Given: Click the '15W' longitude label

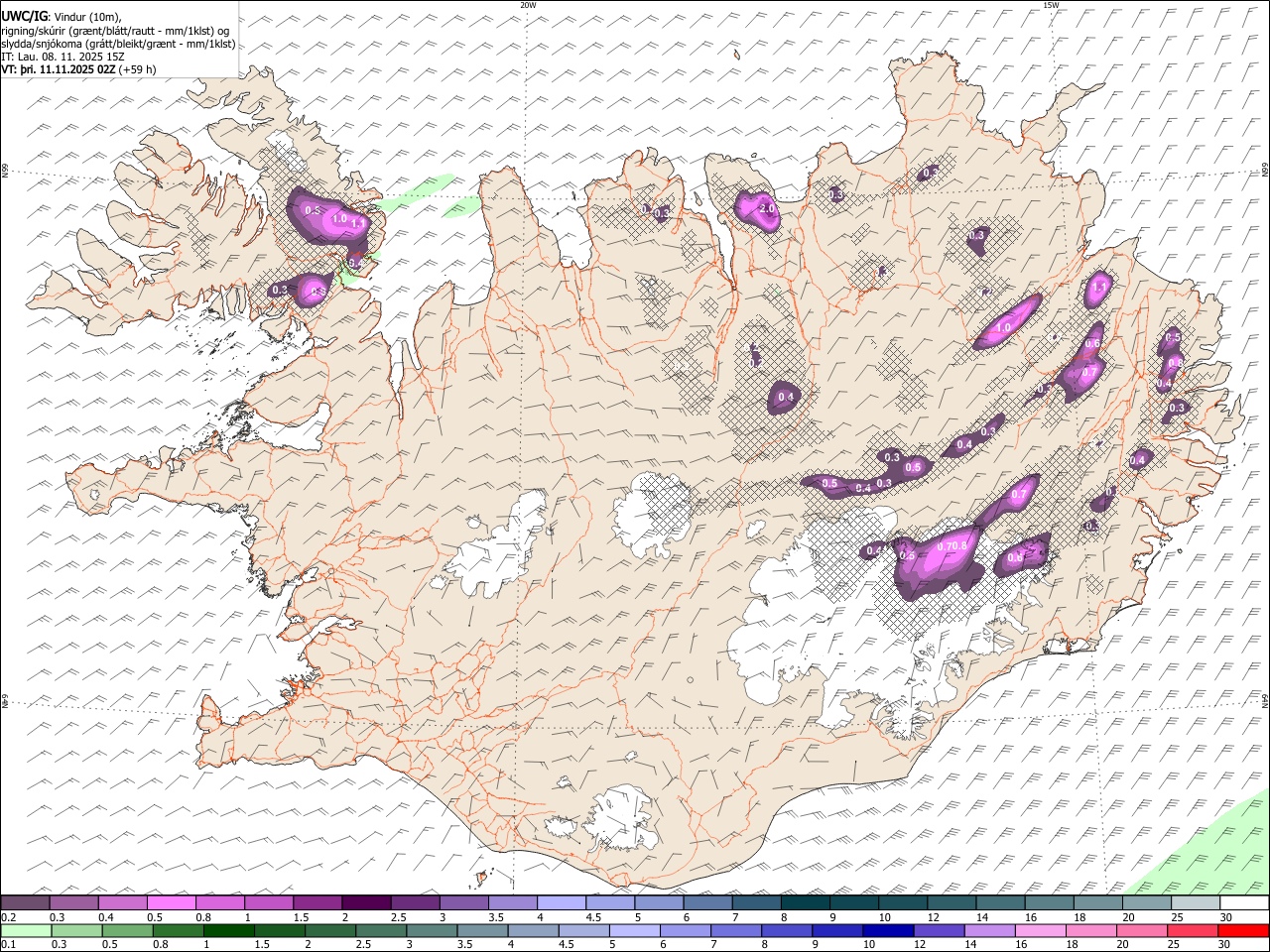Looking at the screenshot, I should click(1051, 5).
